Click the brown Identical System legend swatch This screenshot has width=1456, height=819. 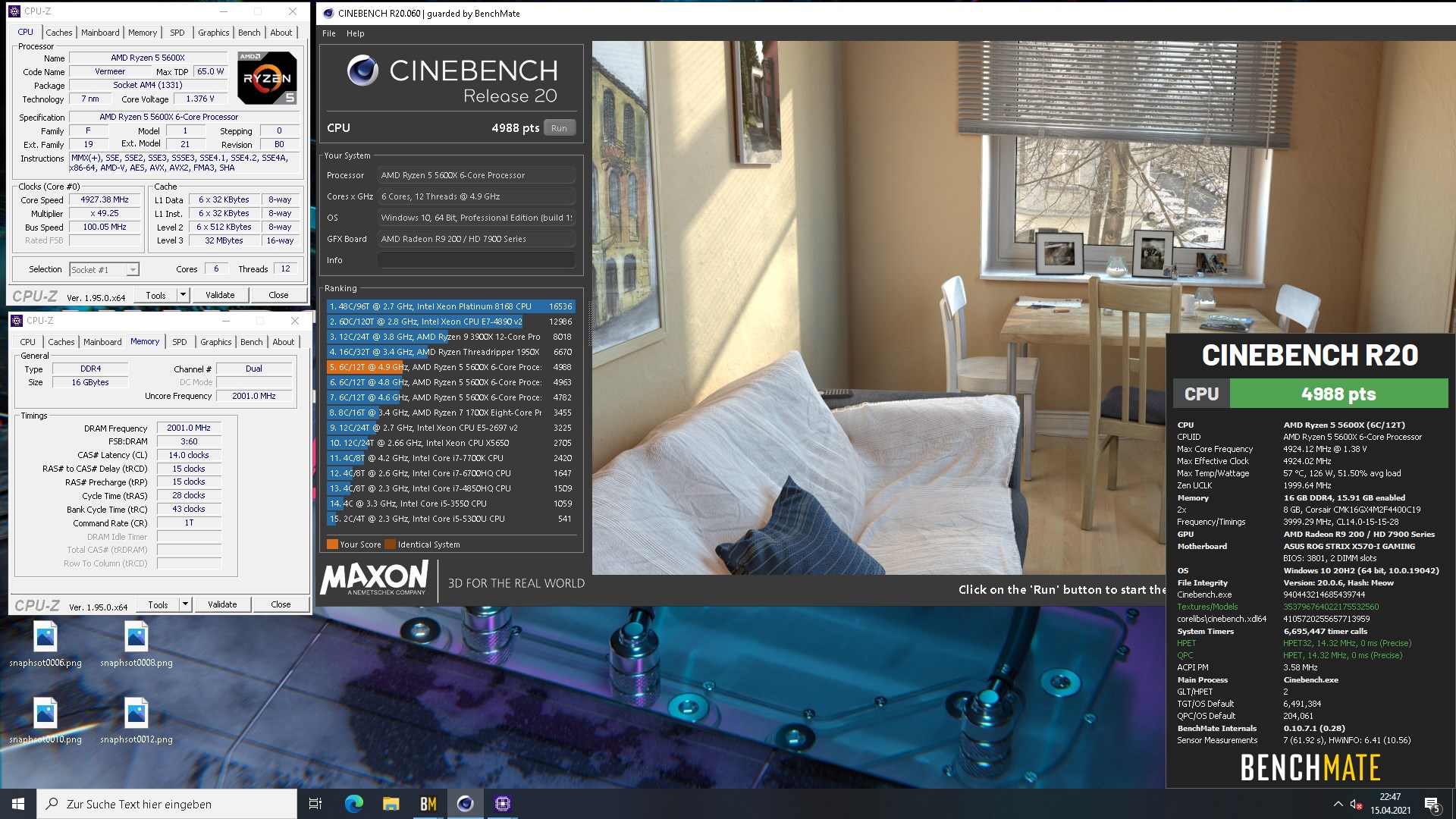point(390,544)
